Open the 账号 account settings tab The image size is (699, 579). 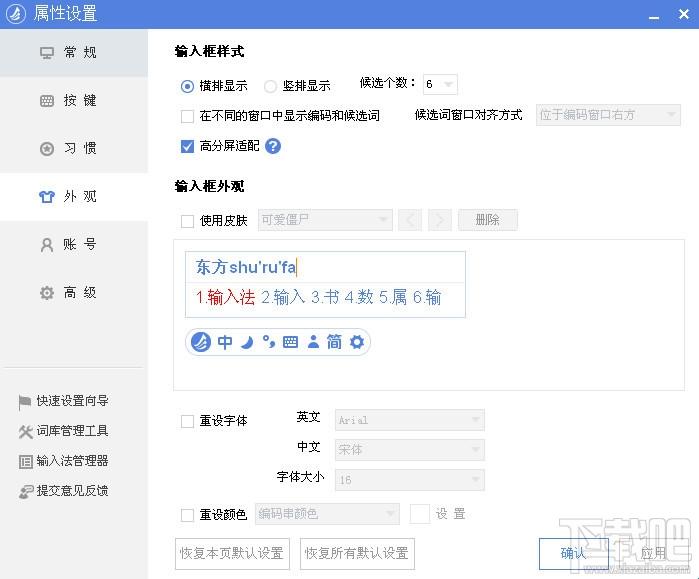[x=74, y=245]
